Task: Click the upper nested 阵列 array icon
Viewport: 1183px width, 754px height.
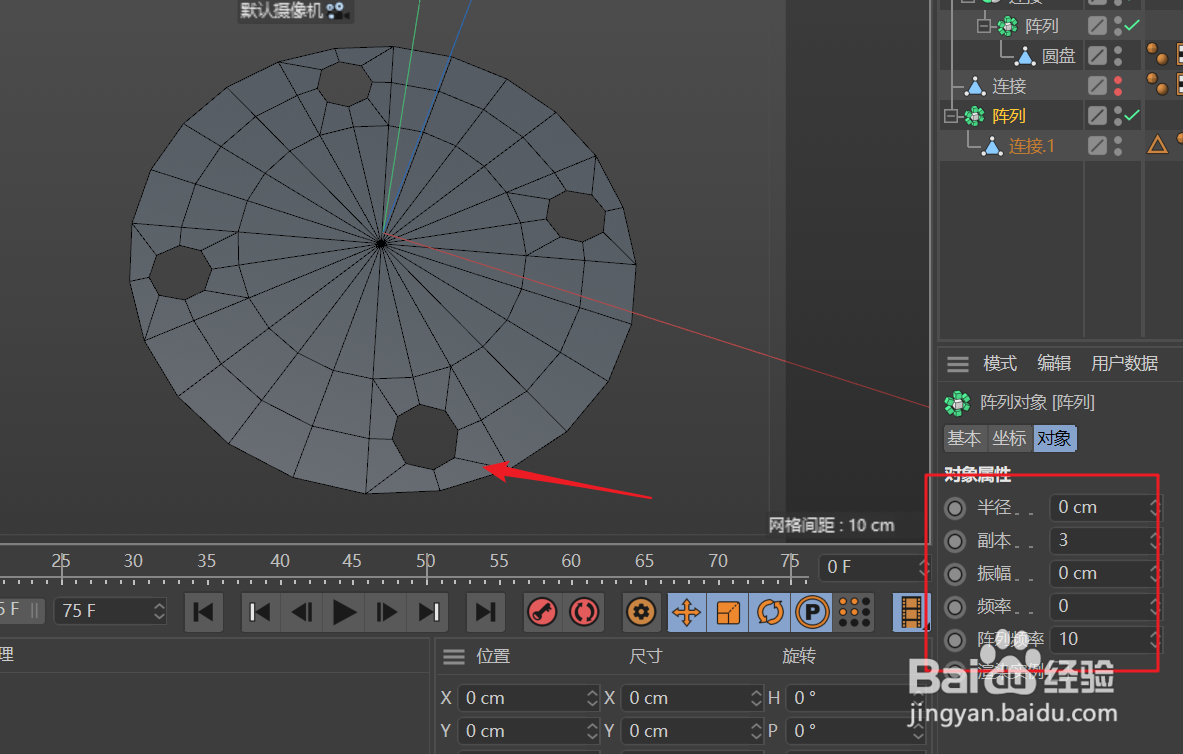Action: coord(1007,26)
